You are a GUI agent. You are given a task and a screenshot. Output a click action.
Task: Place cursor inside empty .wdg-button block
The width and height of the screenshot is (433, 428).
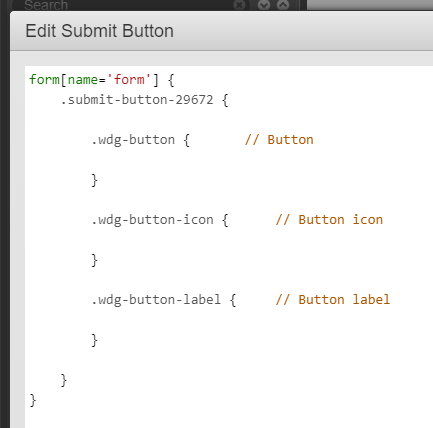200,160
